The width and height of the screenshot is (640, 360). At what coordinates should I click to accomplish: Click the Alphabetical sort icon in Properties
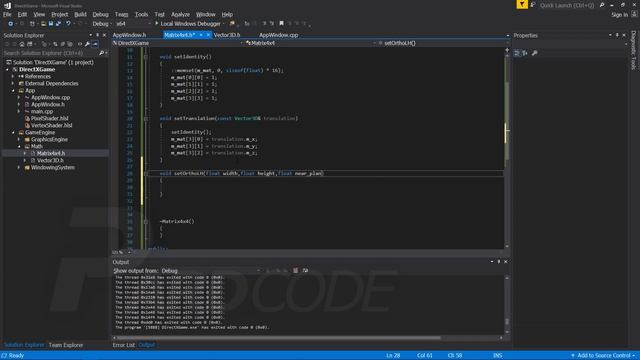(x=525, y=53)
